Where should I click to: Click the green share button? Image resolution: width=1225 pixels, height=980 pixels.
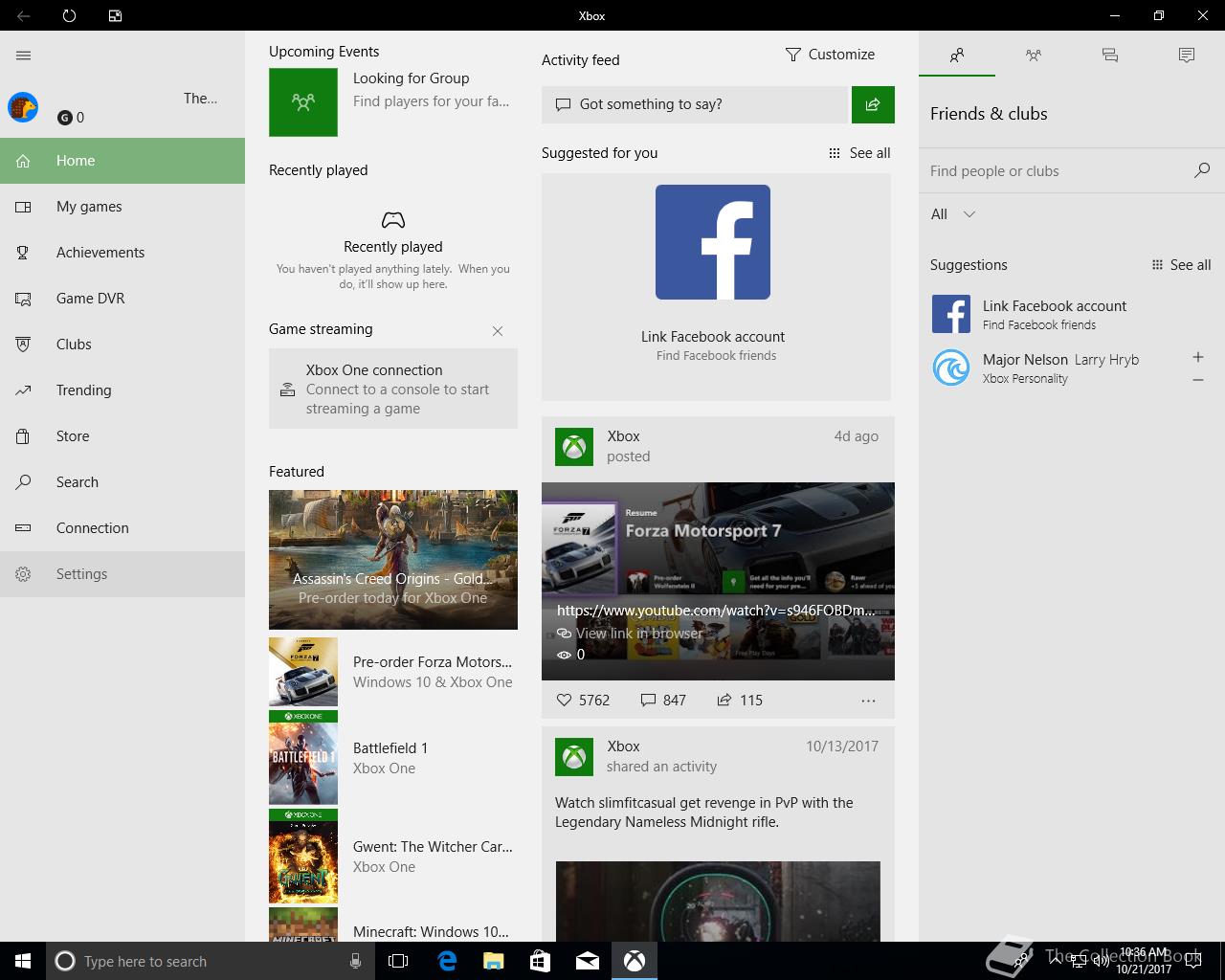point(873,104)
